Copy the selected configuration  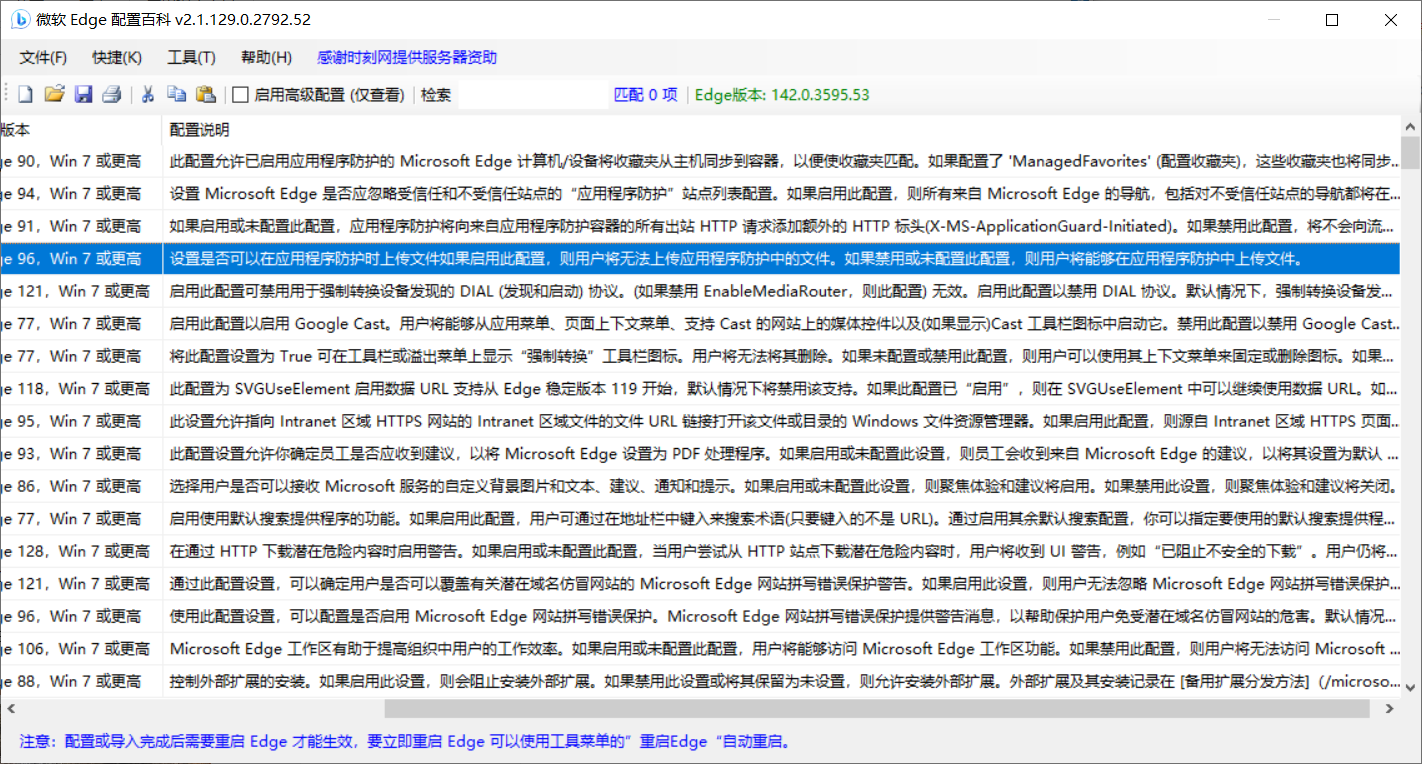pyautogui.click(x=178, y=93)
